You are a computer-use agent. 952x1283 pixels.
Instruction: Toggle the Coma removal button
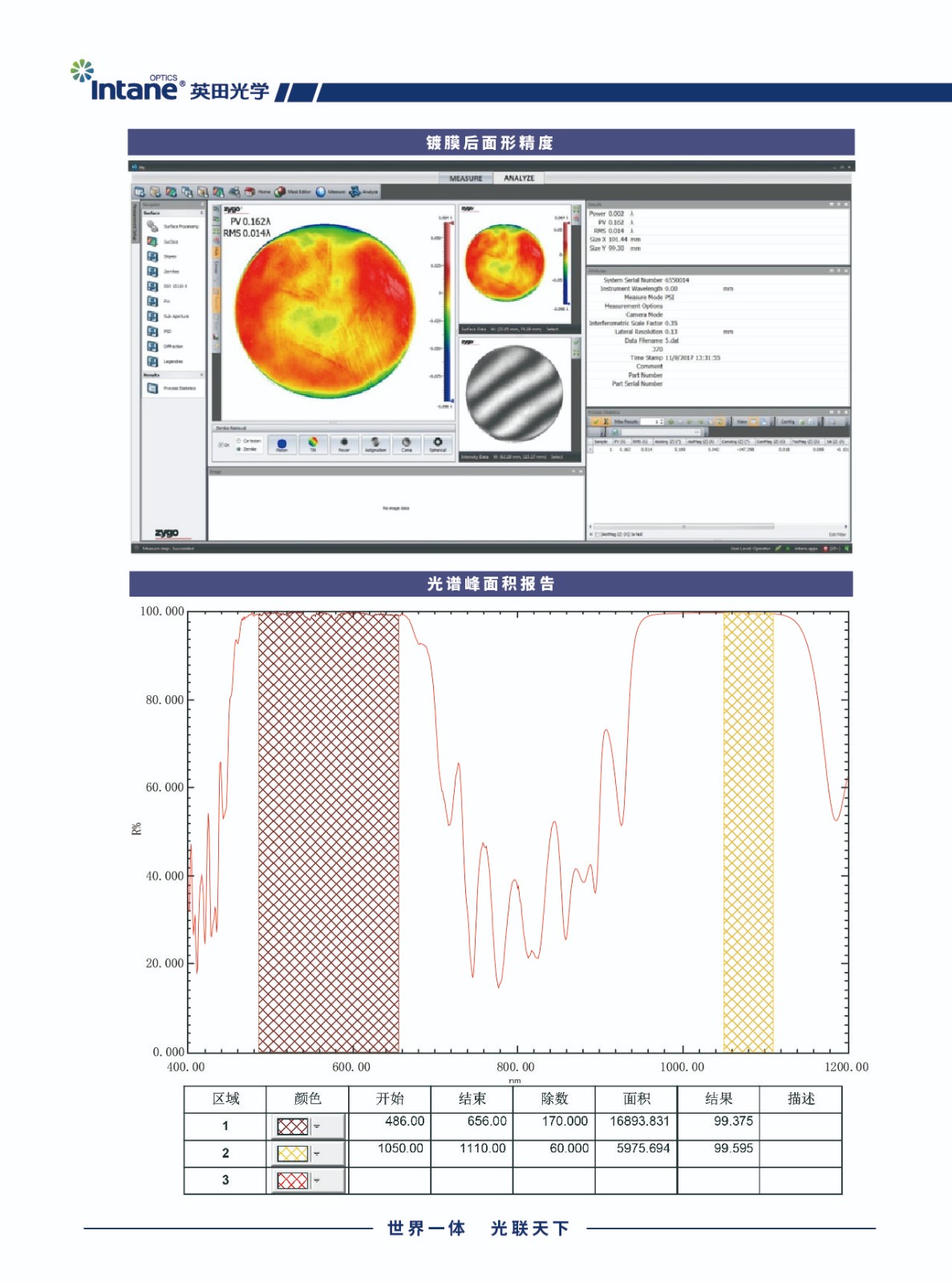click(x=407, y=444)
